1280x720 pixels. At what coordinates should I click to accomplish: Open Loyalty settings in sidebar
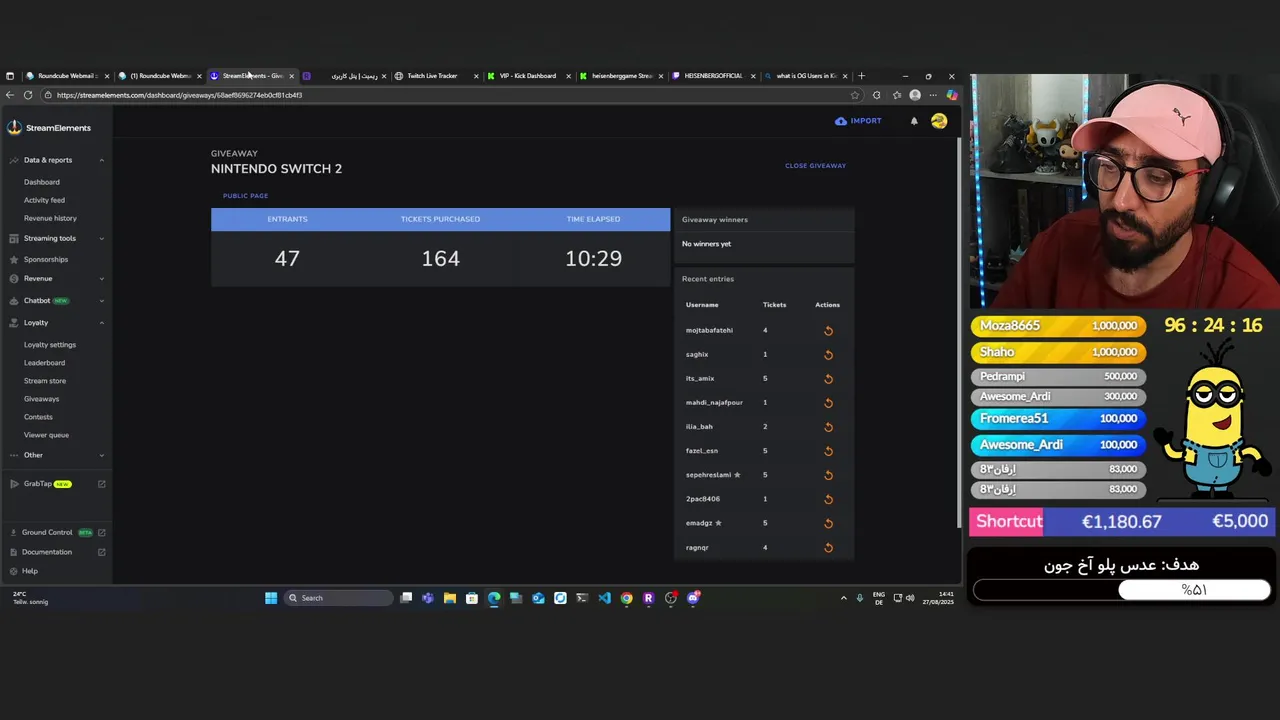pyautogui.click(x=50, y=345)
